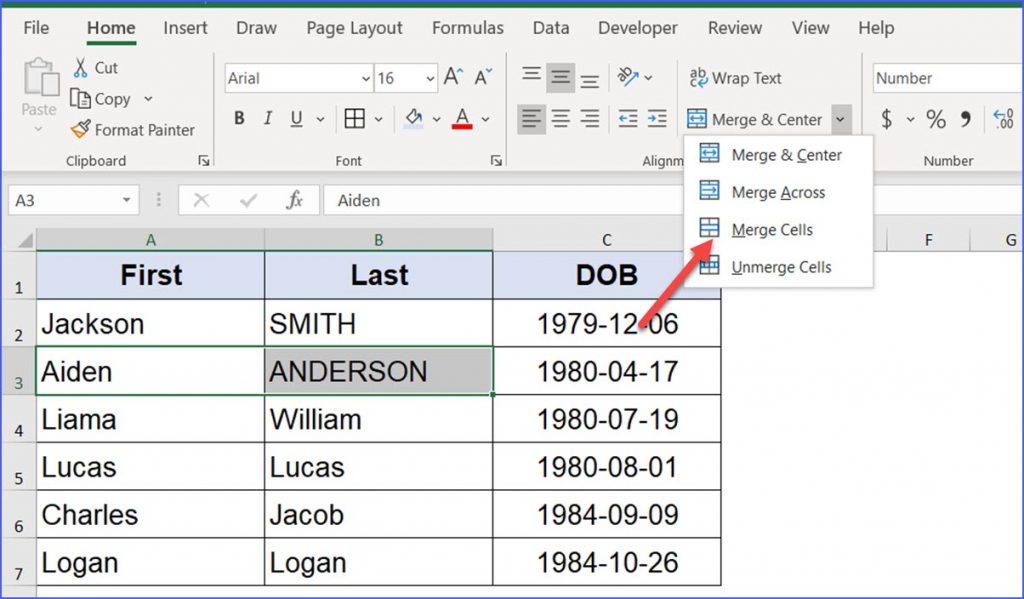Open the font name dropdown
1024x599 pixels.
364,78
